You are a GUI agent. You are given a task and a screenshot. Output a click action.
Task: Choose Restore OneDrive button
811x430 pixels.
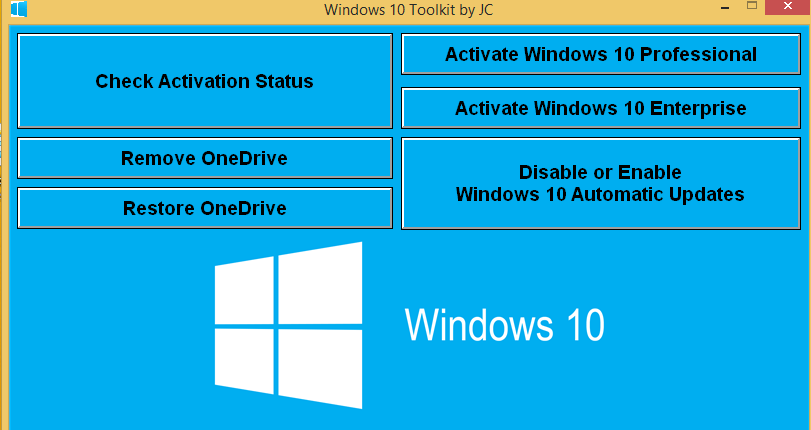205,208
